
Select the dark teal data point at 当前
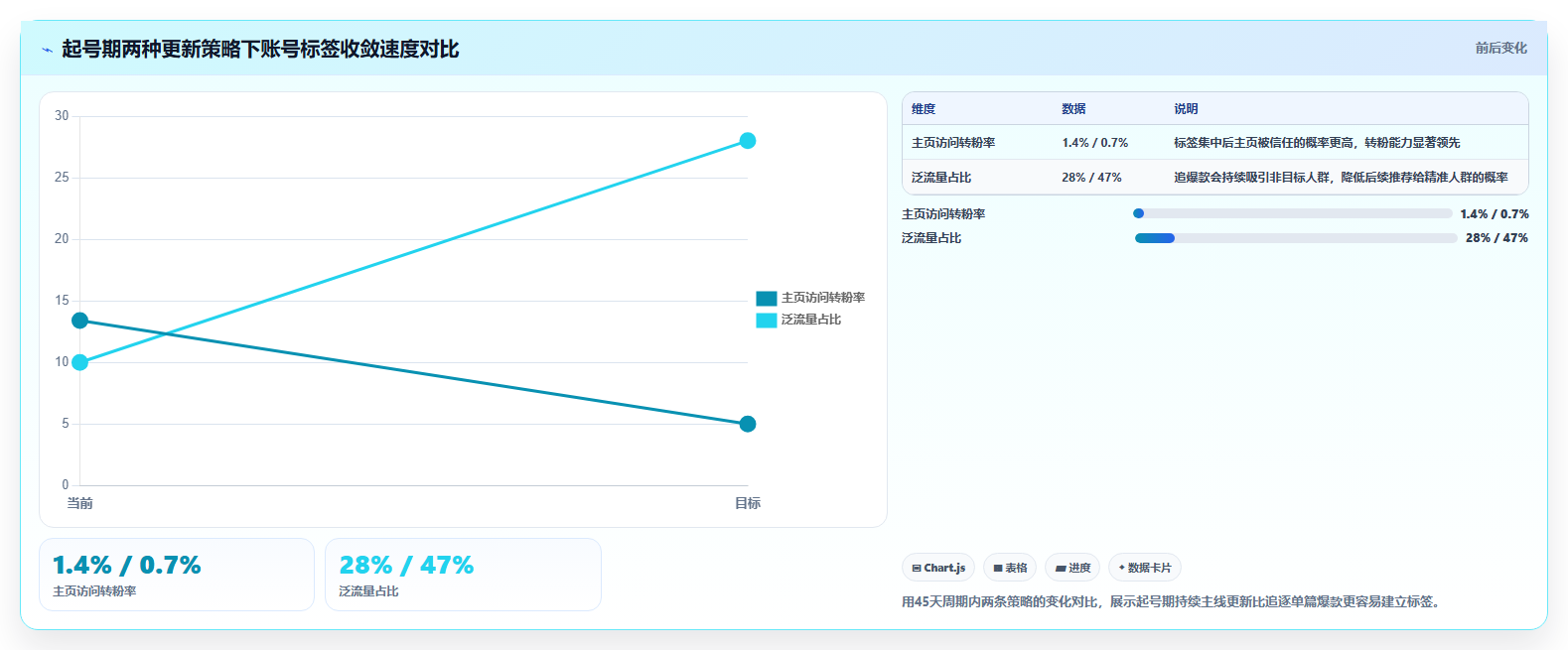coord(80,321)
